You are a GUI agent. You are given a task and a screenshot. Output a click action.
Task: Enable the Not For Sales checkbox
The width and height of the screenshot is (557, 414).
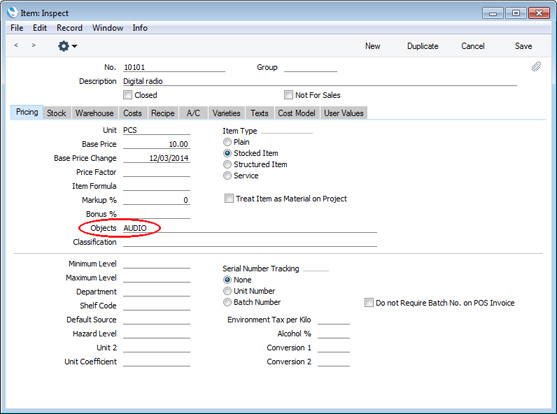point(288,95)
